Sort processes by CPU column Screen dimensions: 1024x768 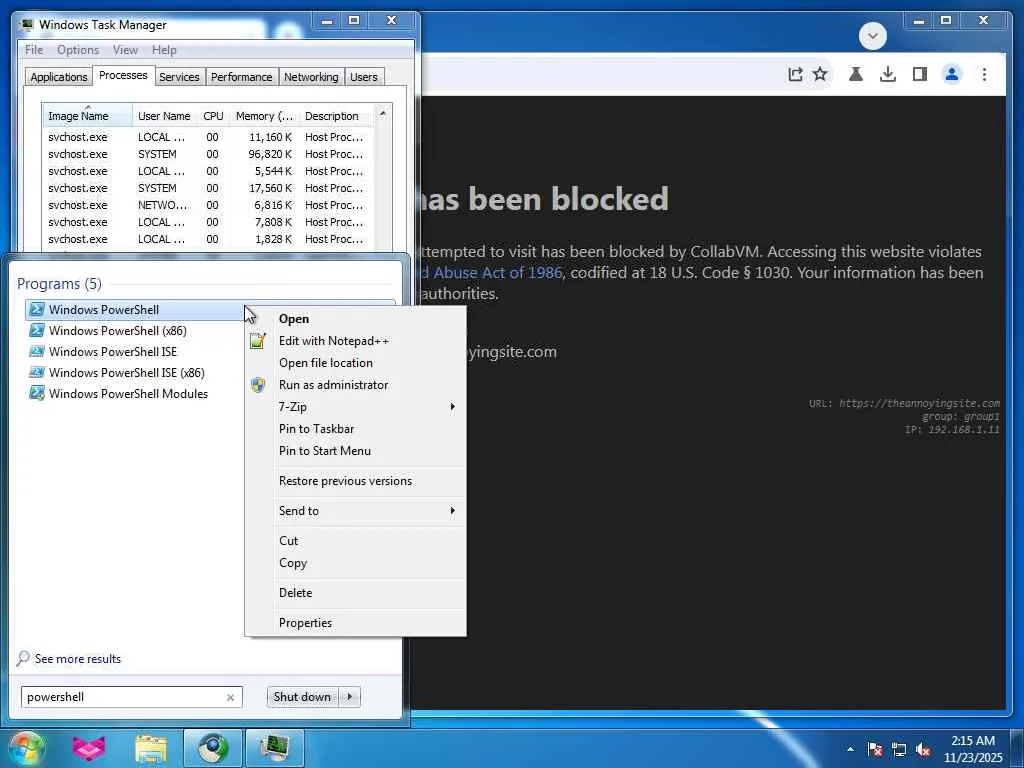[x=214, y=116]
